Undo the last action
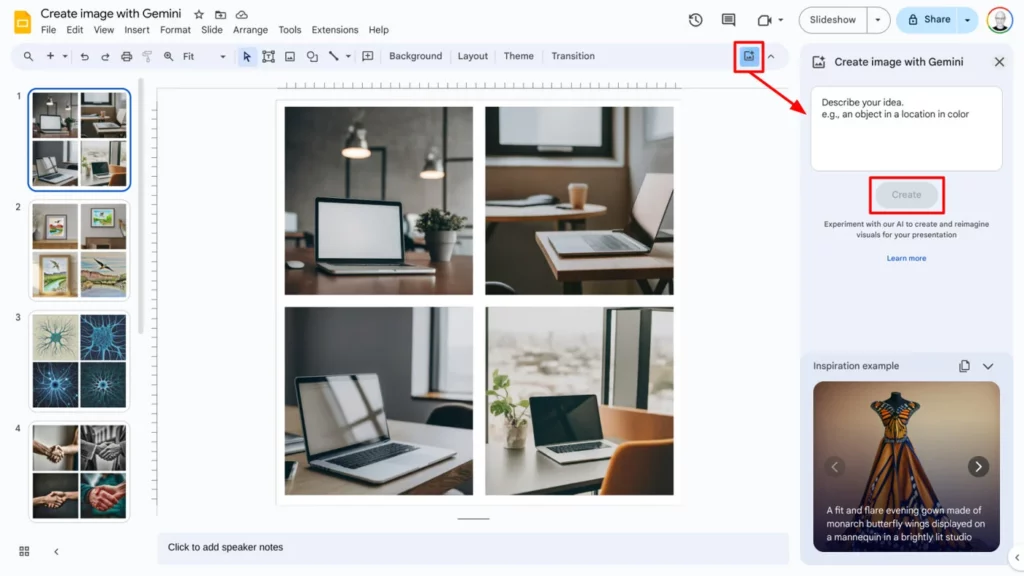Image resolution: width=1024 pixels, height=576 pixels. click(x=84, y=56)
